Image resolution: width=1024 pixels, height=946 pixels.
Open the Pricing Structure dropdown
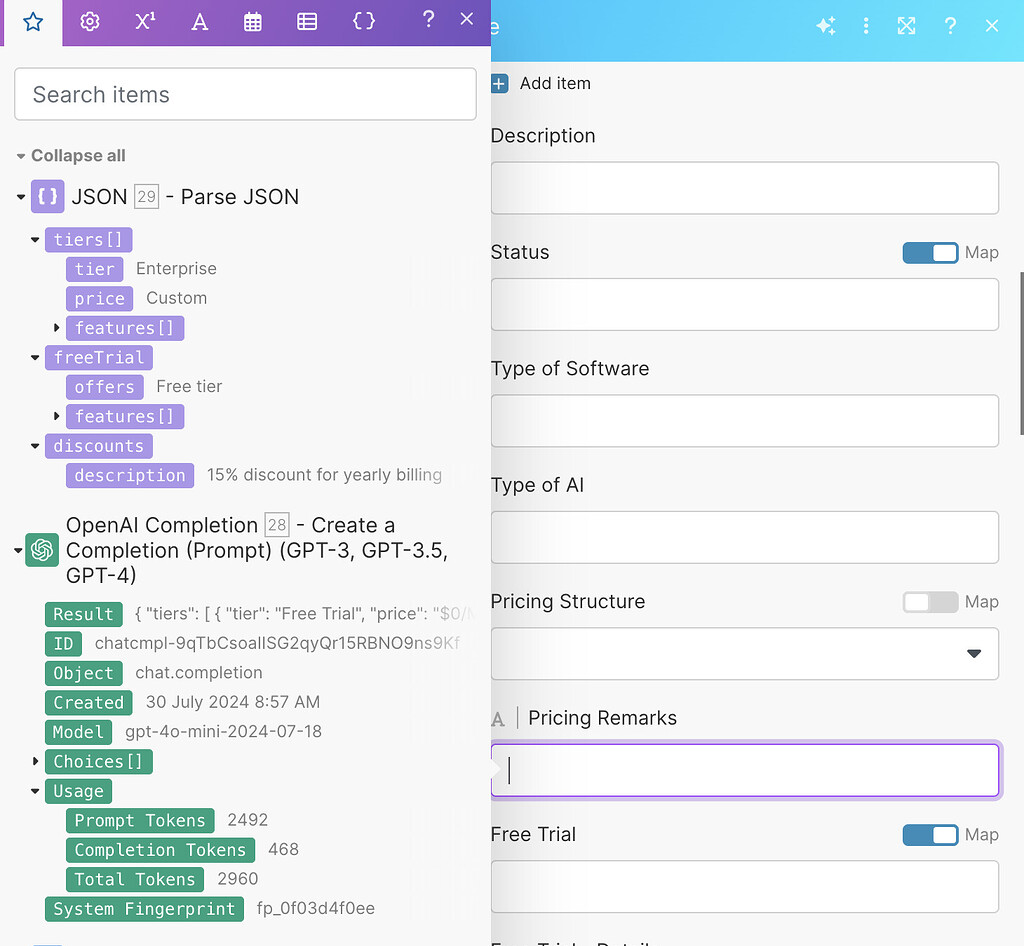coord(744,654)
